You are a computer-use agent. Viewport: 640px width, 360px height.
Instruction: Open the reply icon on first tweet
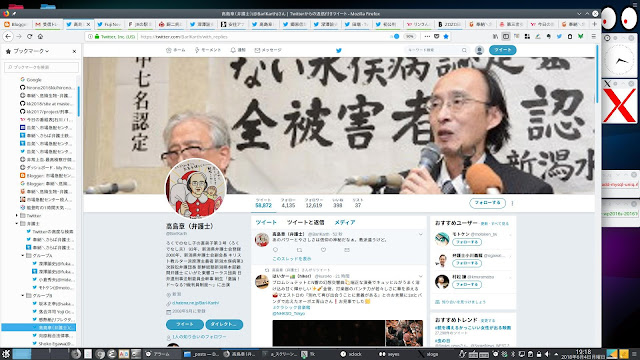pyautogui.click(x=276, y=250)
